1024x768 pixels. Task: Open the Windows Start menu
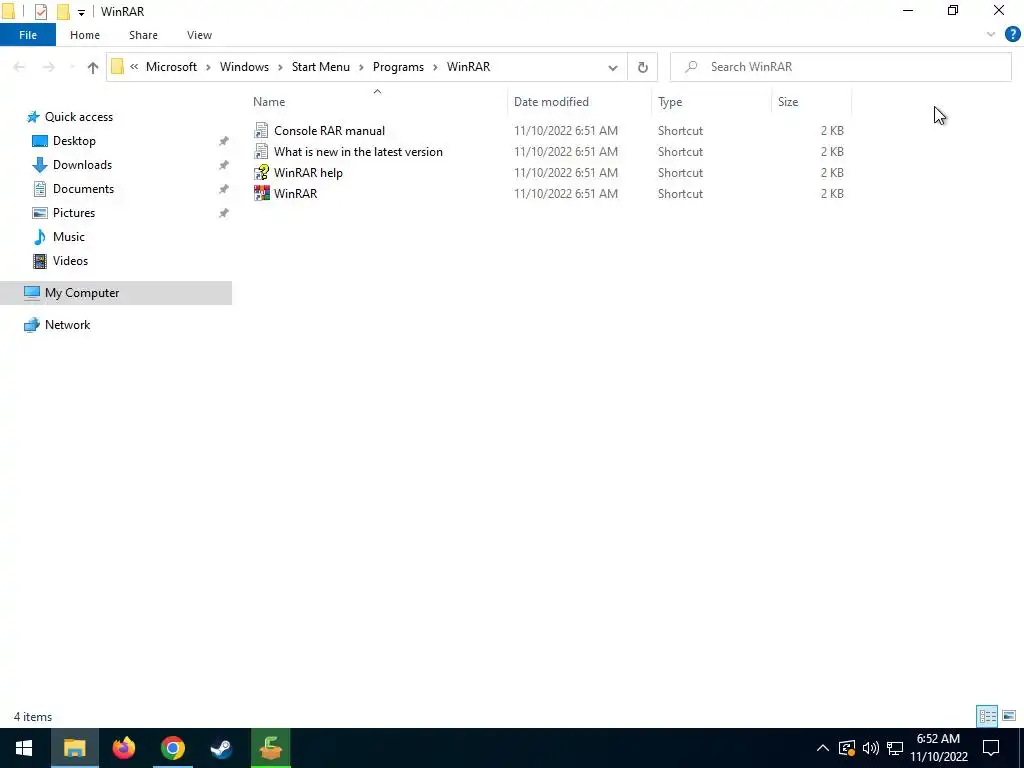24,748
